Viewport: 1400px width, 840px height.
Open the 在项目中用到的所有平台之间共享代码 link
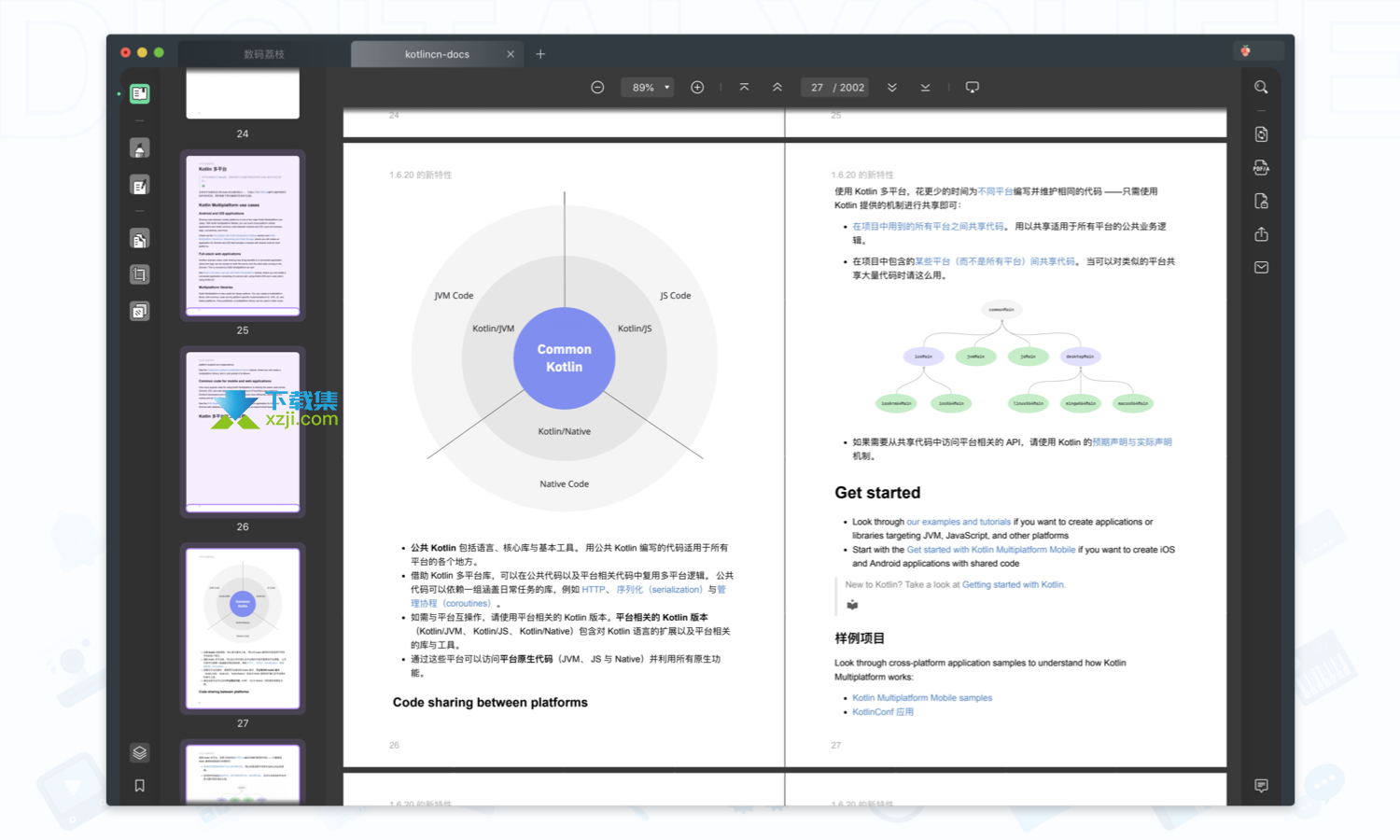click(928, 226)
